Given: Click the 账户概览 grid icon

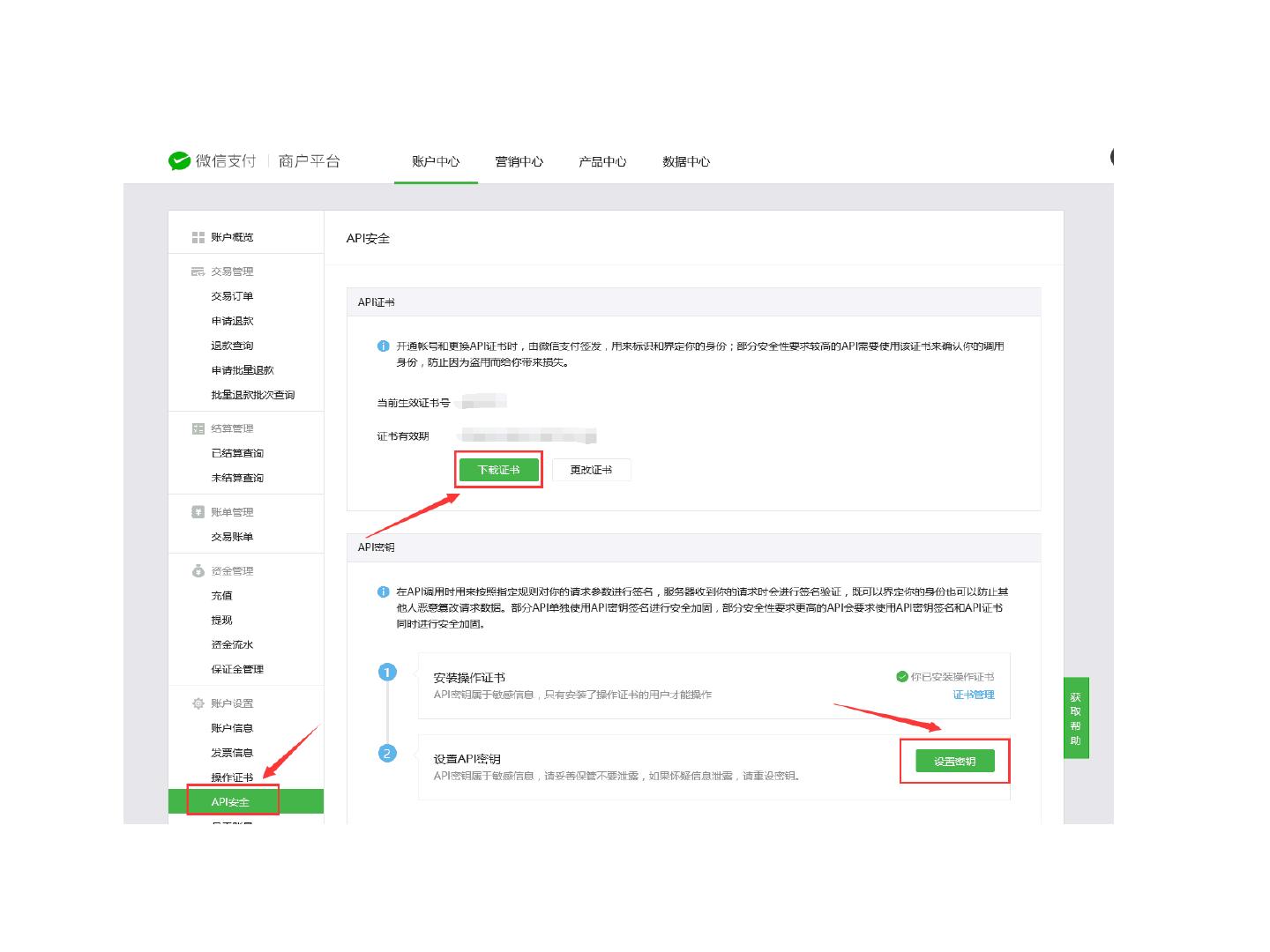Looking at the screenshot, I should pyautogui.click(x=198, y=237).
